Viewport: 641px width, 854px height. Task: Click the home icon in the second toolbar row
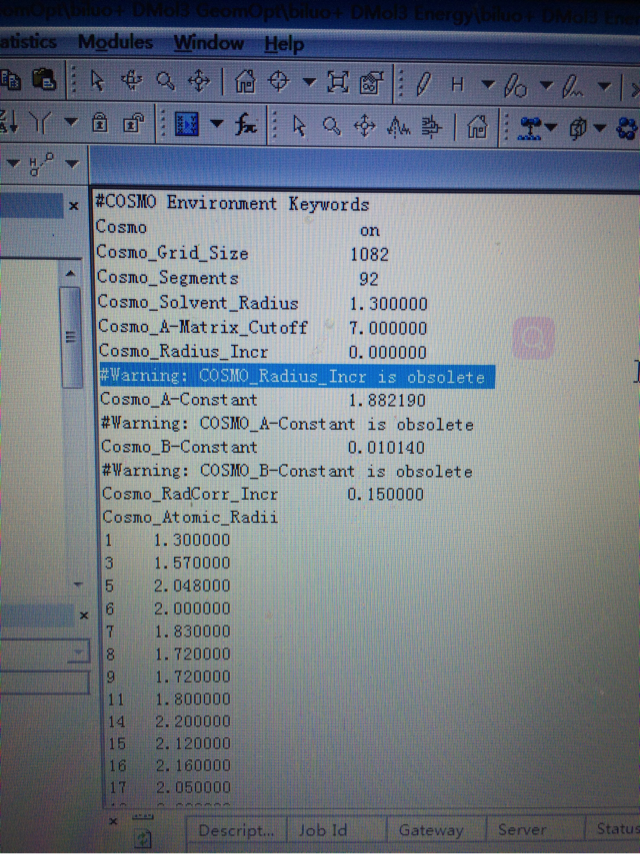pos(477,127)
